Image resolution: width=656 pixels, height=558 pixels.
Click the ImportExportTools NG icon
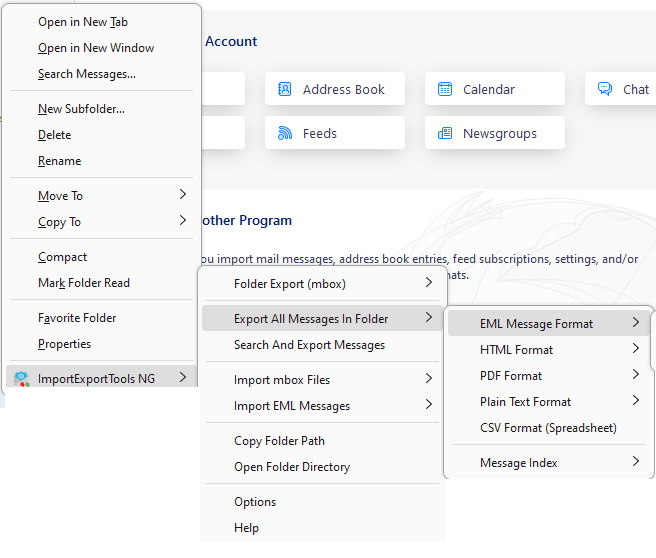(21, 378)
